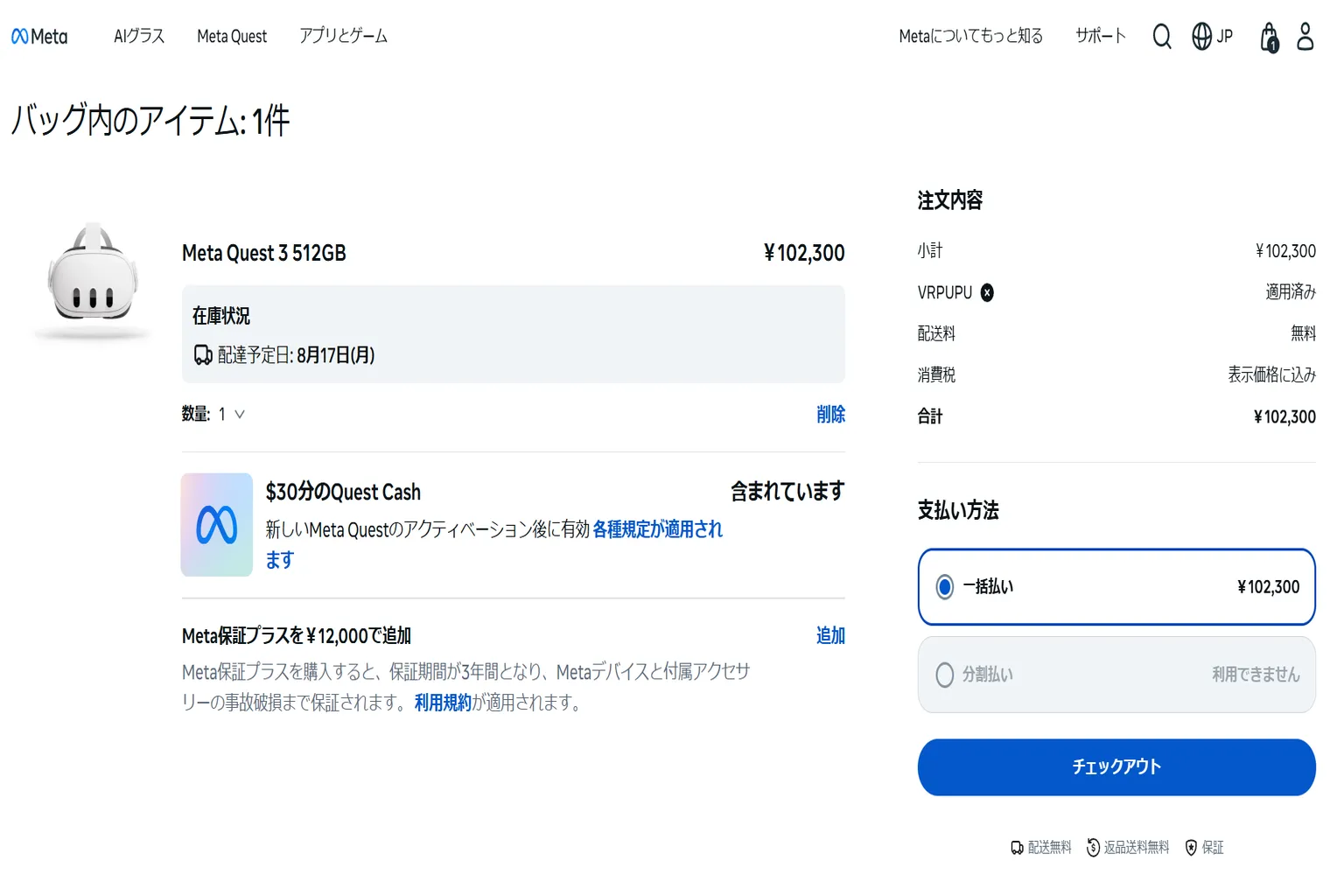Click the 表示価格に込み tax text
Image resolution: width=1344 pixels, height=896 pixels.
pyautogui.click(x=1271, y=374)
